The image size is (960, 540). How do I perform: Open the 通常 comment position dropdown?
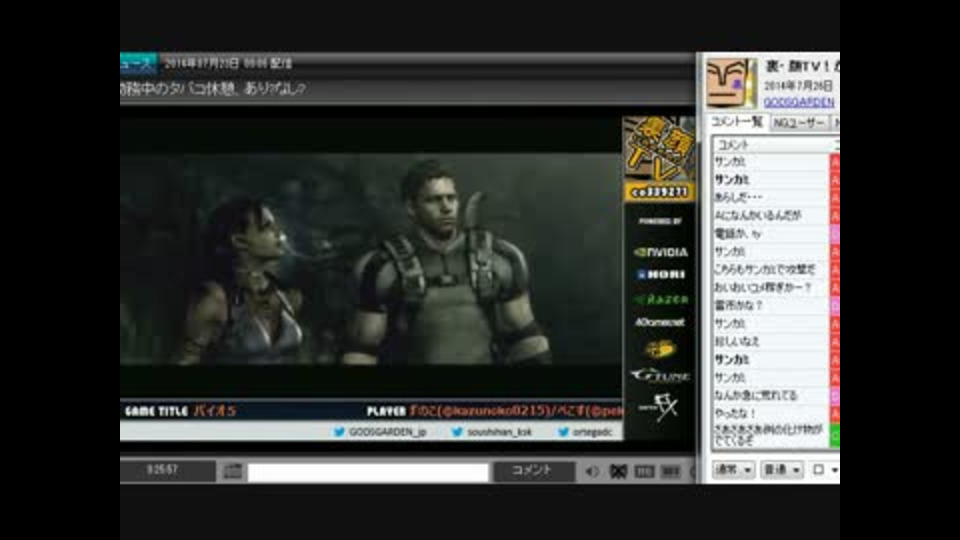click(733, 470)
